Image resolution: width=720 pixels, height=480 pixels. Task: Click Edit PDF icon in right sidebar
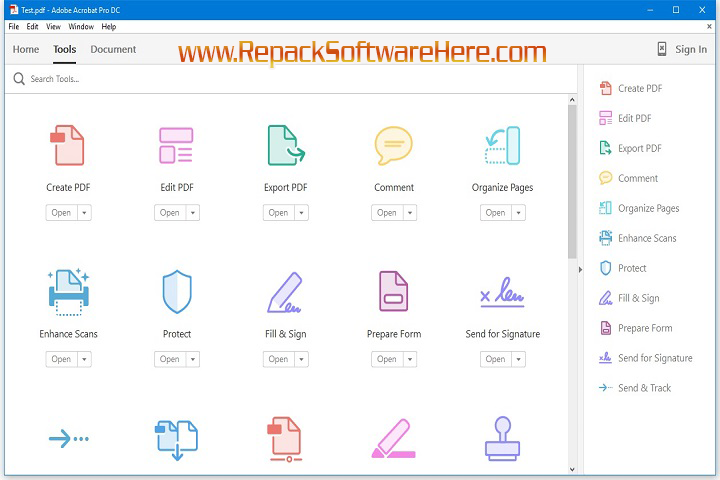click(x=606, y=118)
